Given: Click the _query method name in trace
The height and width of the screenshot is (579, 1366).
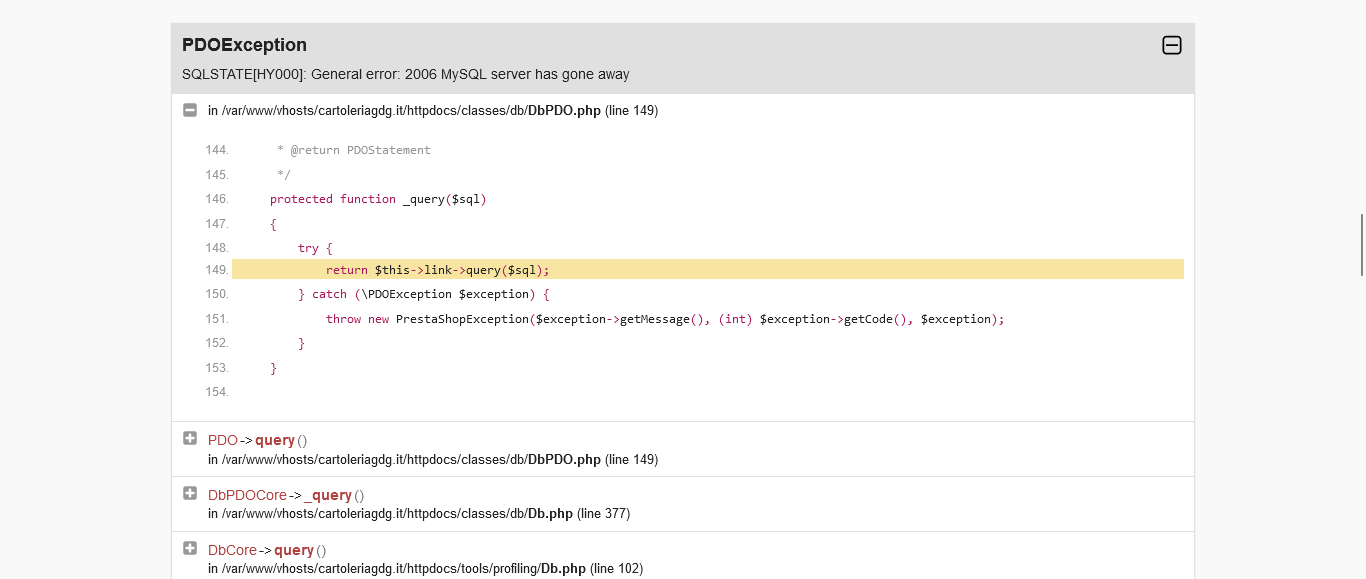Looking at the screenshot, I should tap(328, 495).
